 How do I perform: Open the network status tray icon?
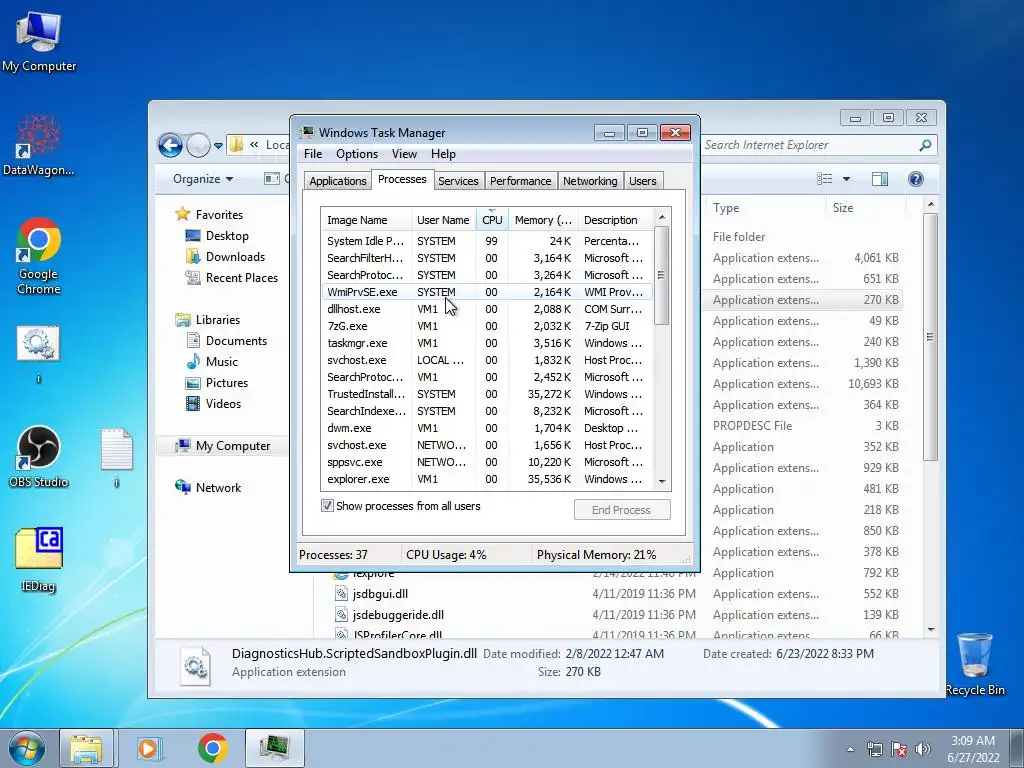(874, 749)
